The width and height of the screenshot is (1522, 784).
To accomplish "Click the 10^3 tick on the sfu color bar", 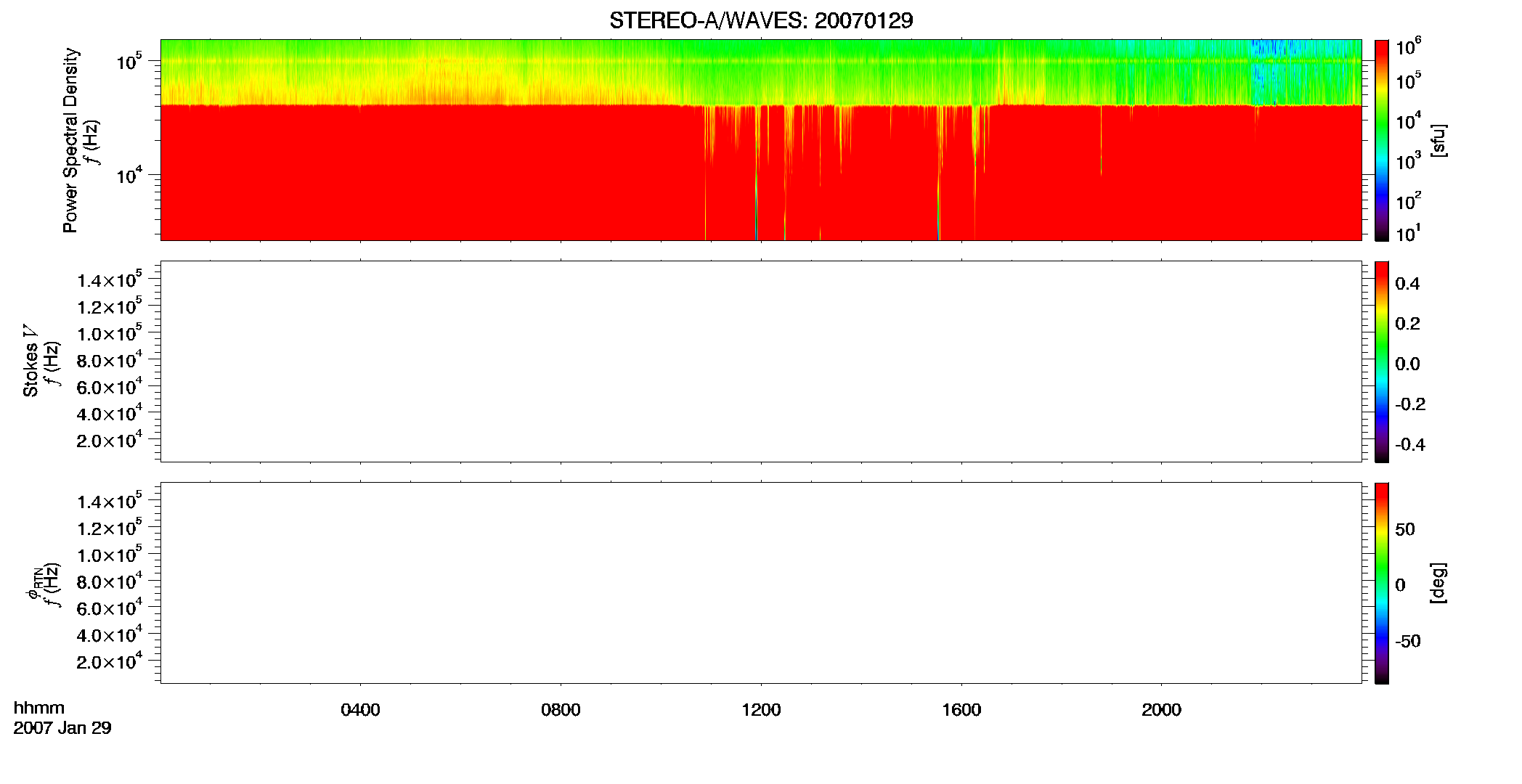I will pyautogui.click(x=1408, y=161).
